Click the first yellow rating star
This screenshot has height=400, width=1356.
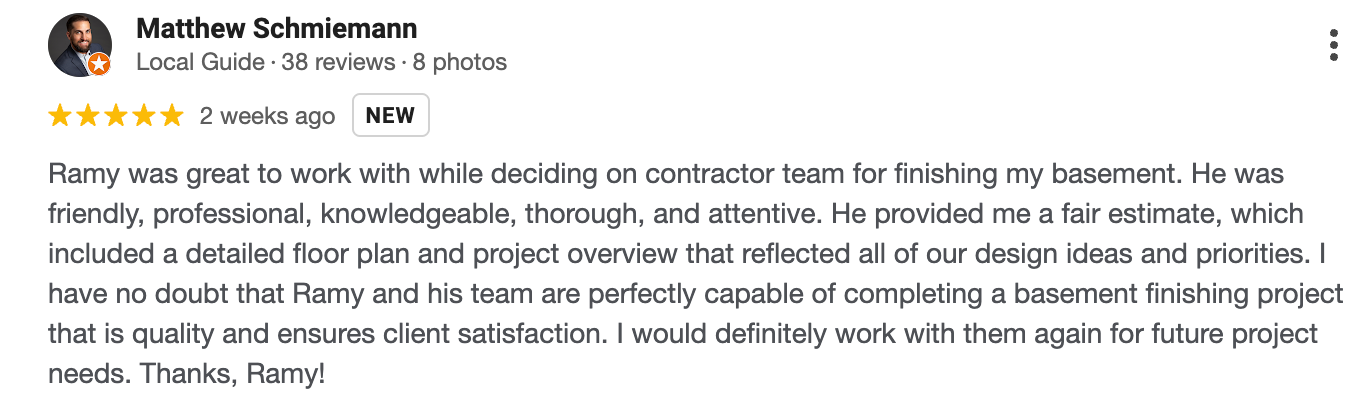(x=60, y=116)
